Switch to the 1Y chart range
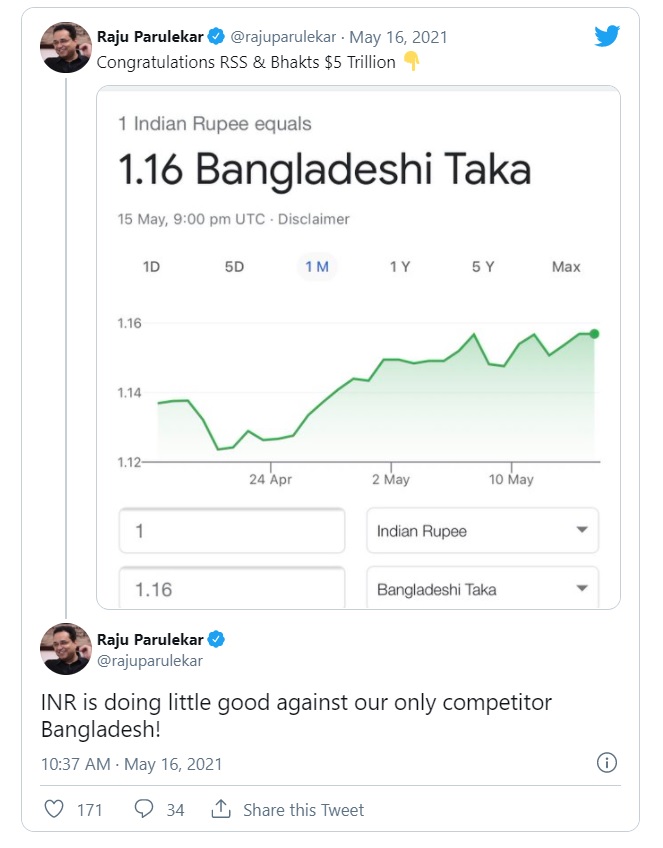663x848 pixels. click(400, 267)
